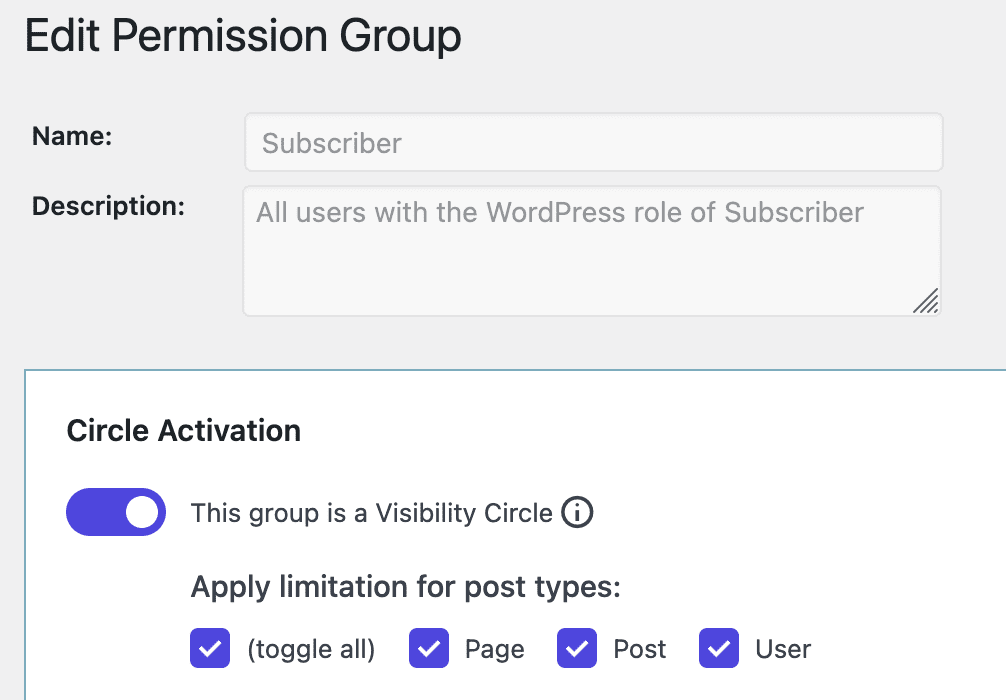Click the "Circle Activation" section title

(x=183, y=430)
